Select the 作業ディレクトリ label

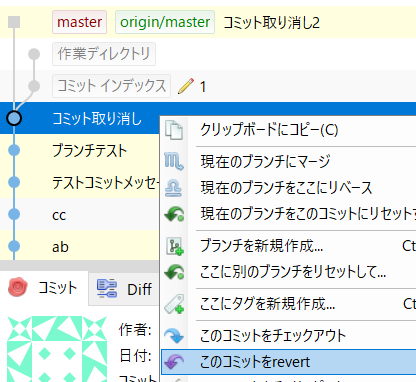click(x=104, y=54)
